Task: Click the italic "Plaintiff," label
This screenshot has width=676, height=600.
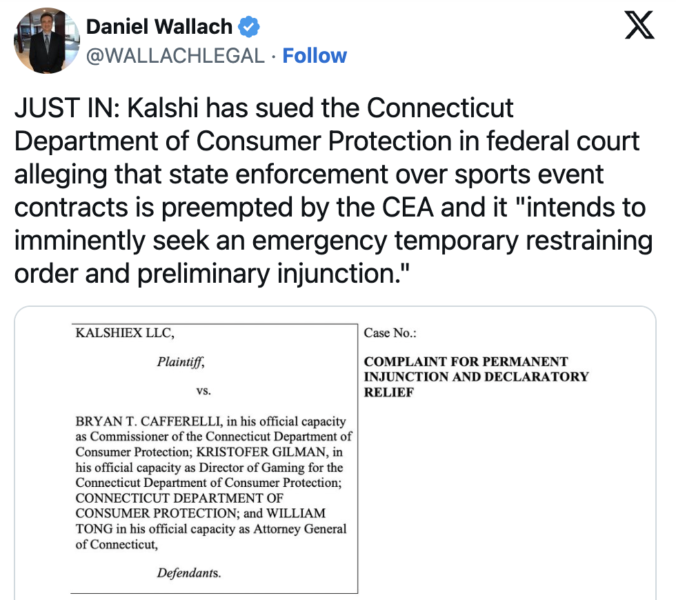Action: tap(180, 366)
